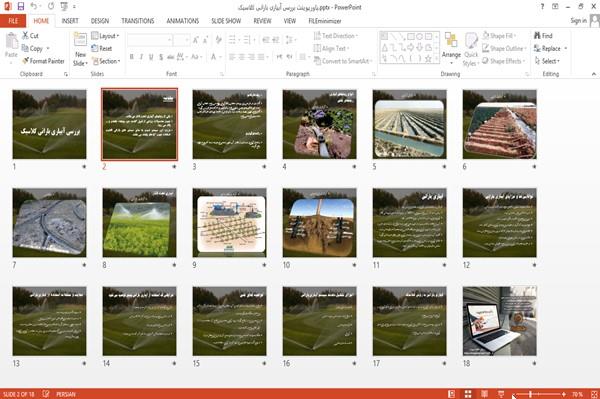Image resolution: width=600 pixels, height=399 pixels.
Task: Open the Quick Styles gallery
Action: tap(471, 50)
